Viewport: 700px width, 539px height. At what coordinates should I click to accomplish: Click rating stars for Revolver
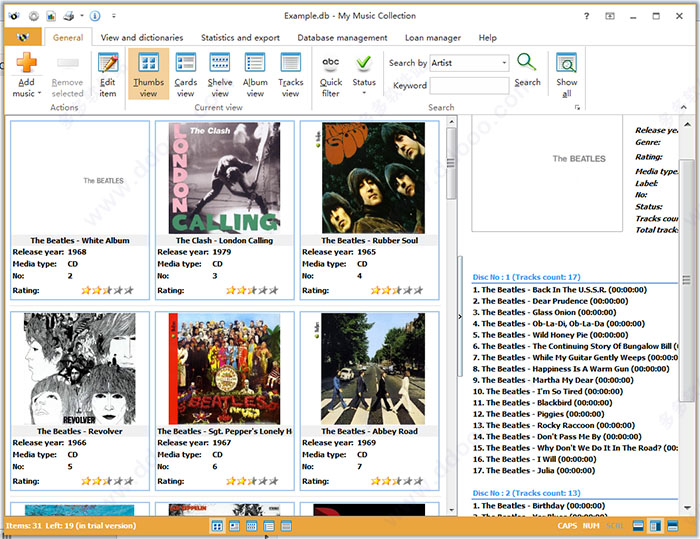click(107, 481)
